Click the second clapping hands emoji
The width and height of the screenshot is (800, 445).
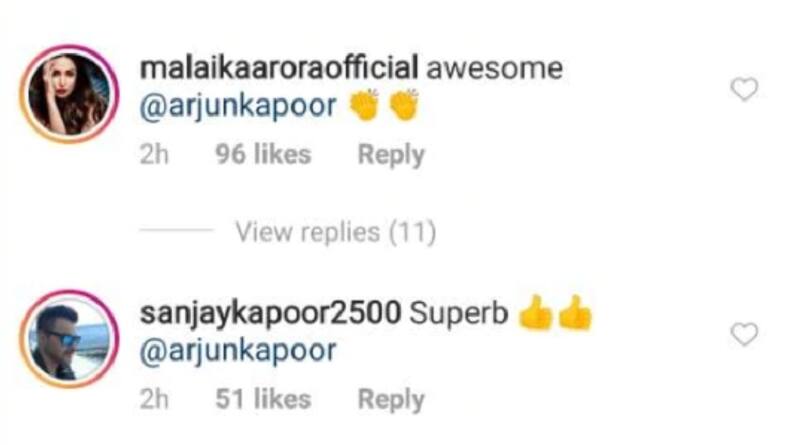pos(404,105)
